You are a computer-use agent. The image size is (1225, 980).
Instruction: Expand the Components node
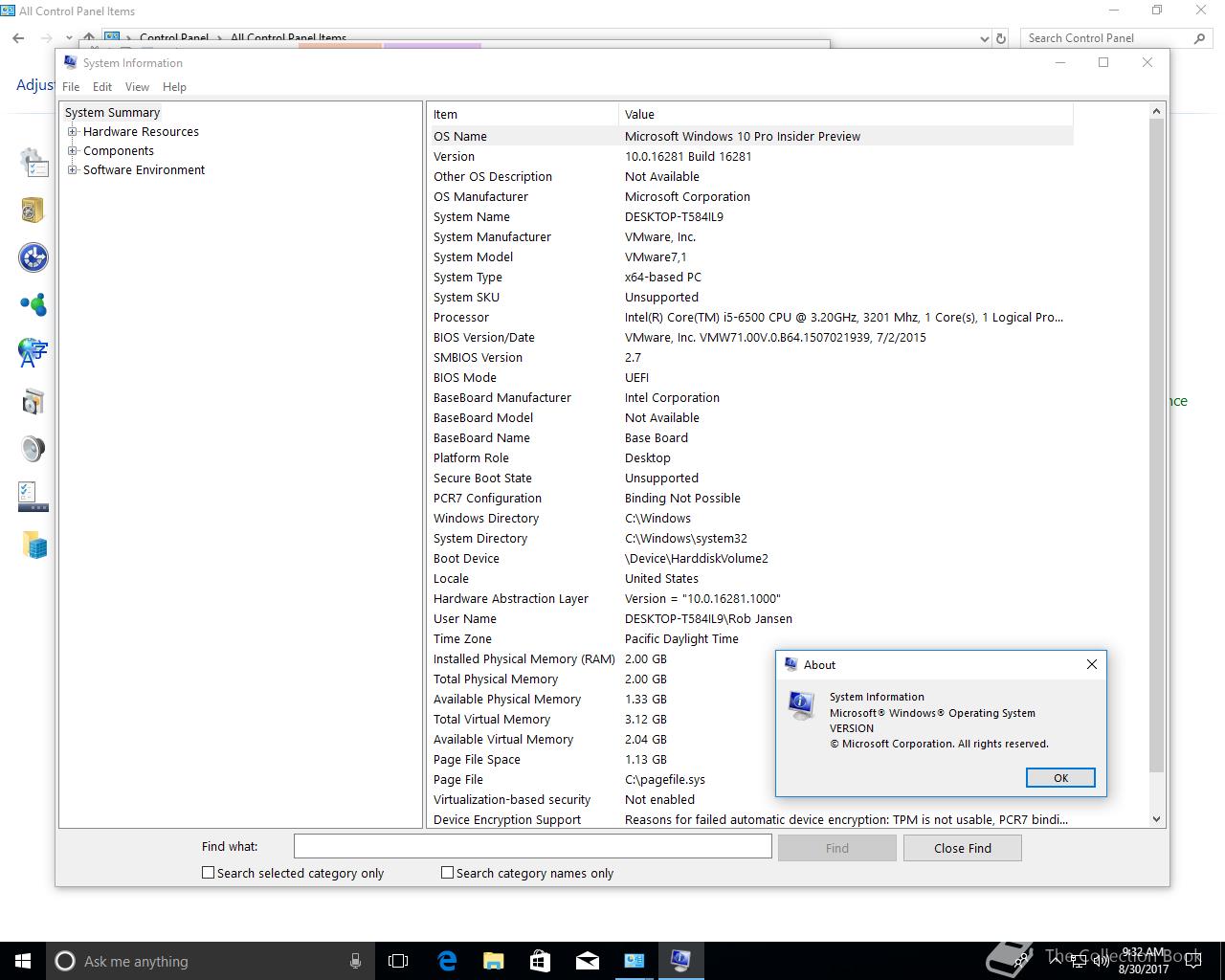pos(73,151)
